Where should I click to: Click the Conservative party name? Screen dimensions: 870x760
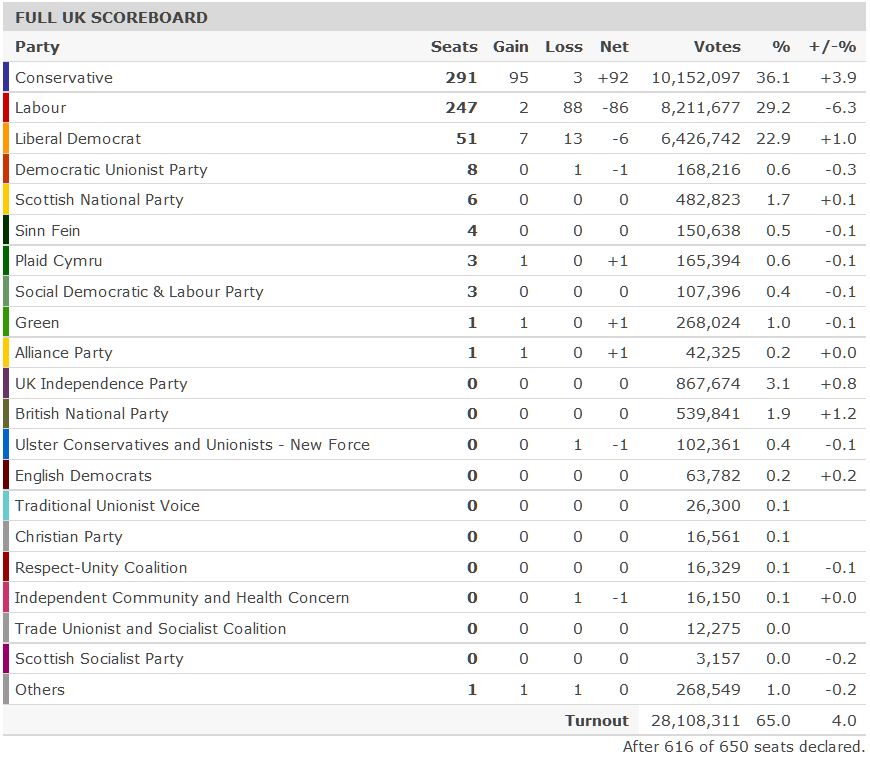64,78
